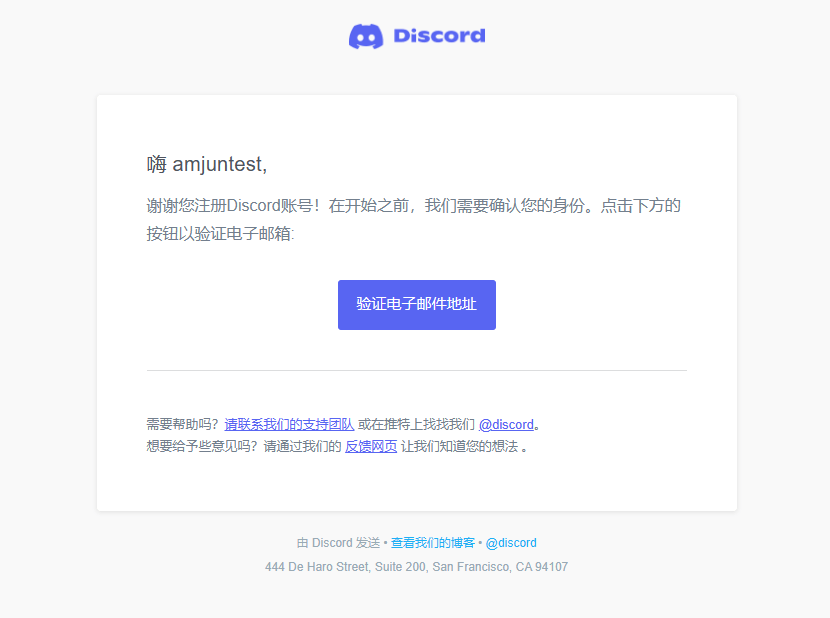Click the Discord mascot logo icon
Screen dimensions: 830x618
[365, 36]
